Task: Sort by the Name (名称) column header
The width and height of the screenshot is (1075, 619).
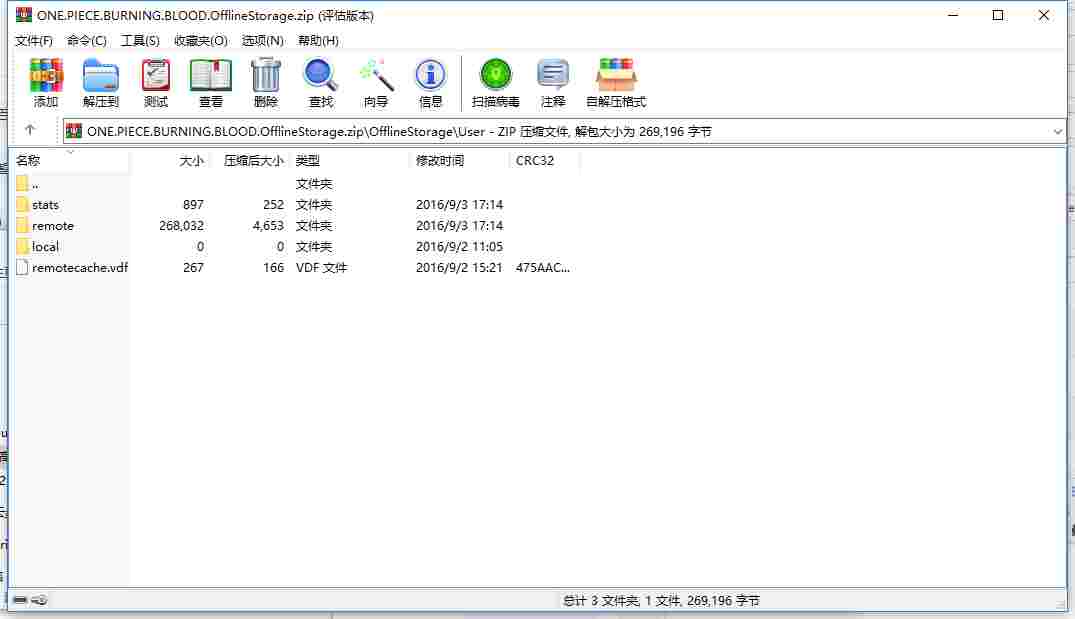Action: [x=71, y=160]
